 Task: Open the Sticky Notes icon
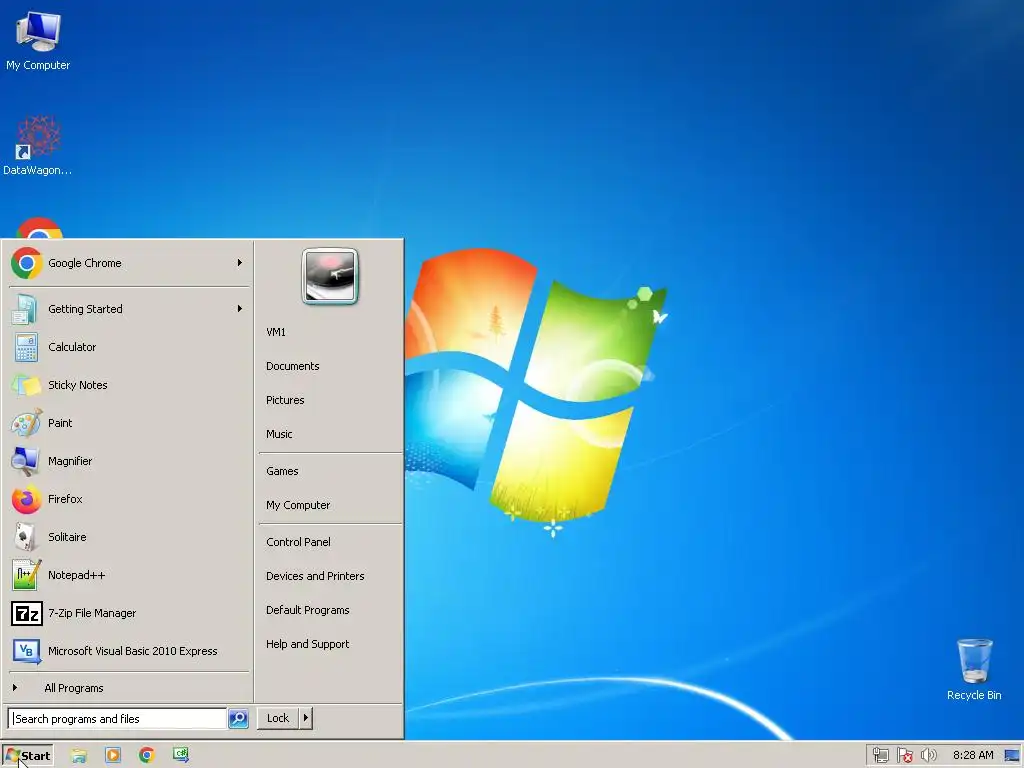tap(26, 385)
